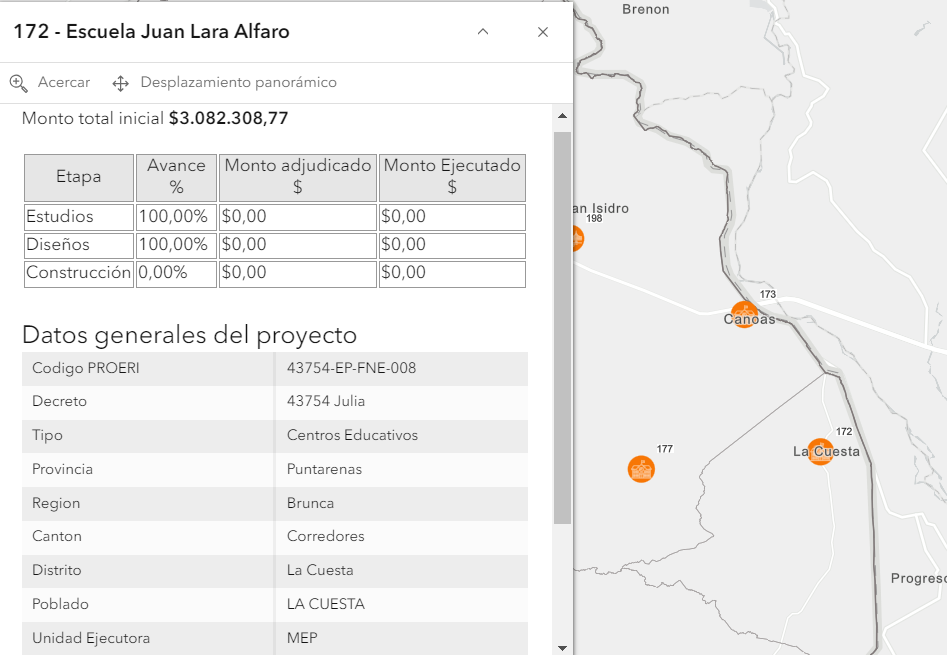Image resolution: width=947 pixels, height=655 pixels.
Task: Click the orange marker 172 at La Cuesta
Action: [x=820, y=452]
